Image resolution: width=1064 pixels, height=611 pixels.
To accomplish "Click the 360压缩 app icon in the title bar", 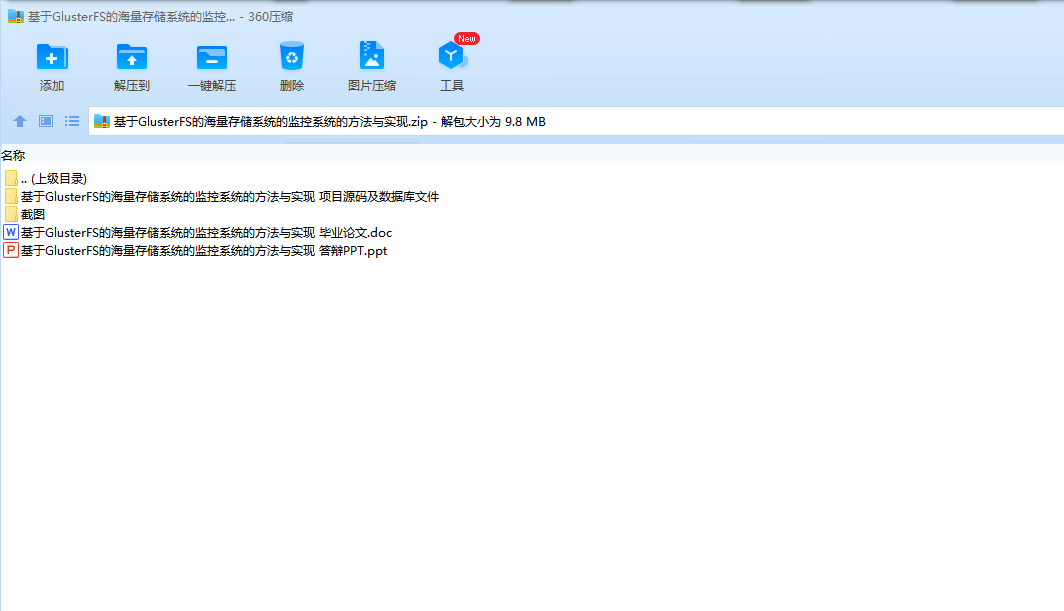I will click(16, 16).
